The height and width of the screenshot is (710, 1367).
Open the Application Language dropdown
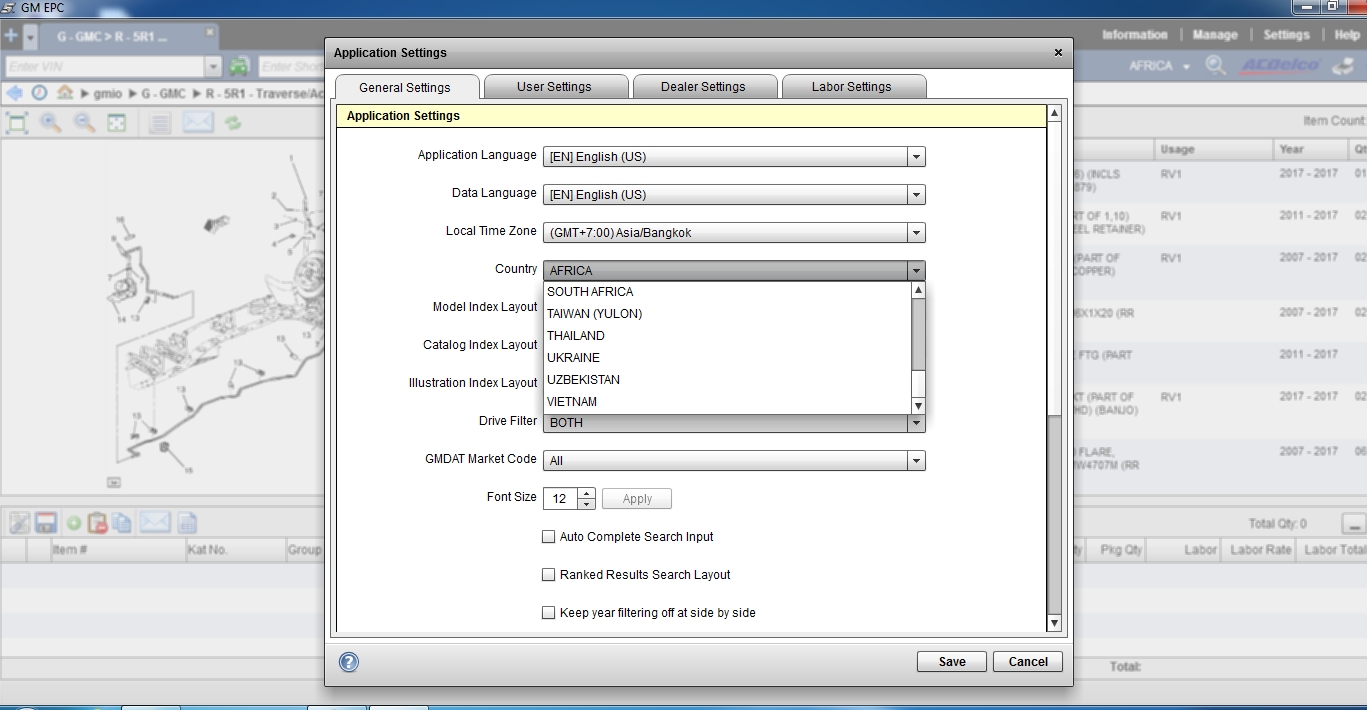915,157
